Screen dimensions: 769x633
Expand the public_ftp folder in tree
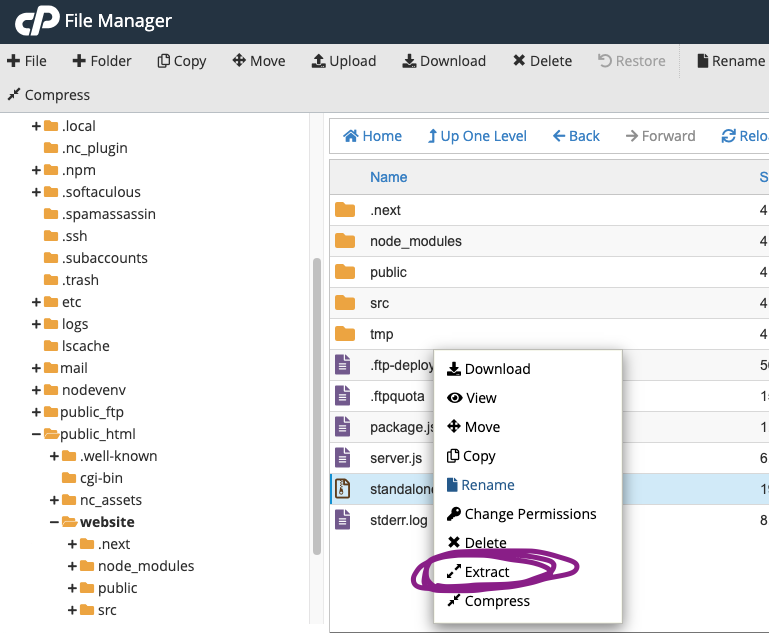[x=36, y=412]
